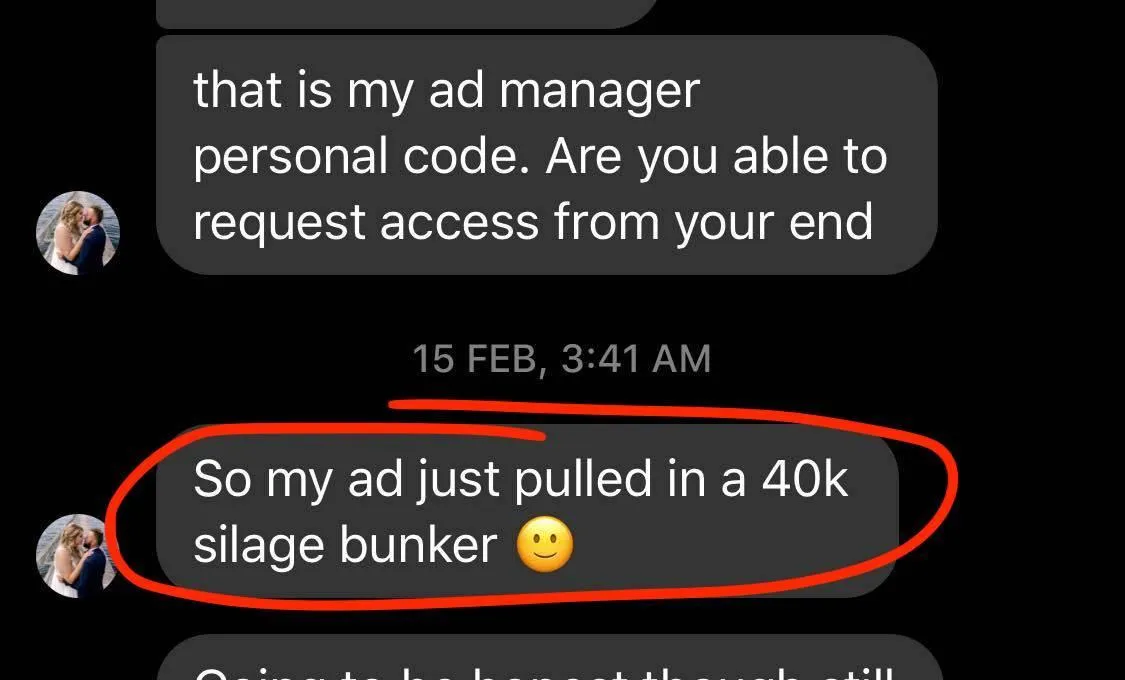Click the smiley face emoji
1125x680 pixels.
pyautogui.click(x=545, y=545)
